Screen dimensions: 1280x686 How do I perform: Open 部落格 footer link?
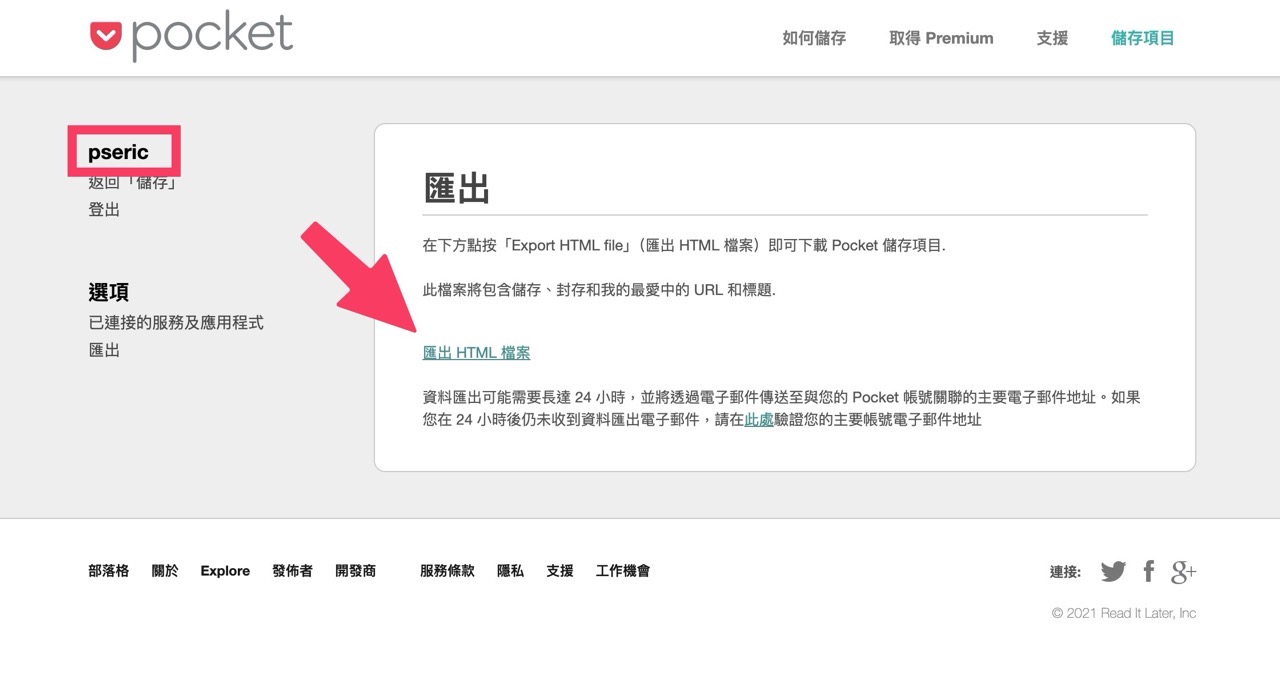tap(108, 571)
